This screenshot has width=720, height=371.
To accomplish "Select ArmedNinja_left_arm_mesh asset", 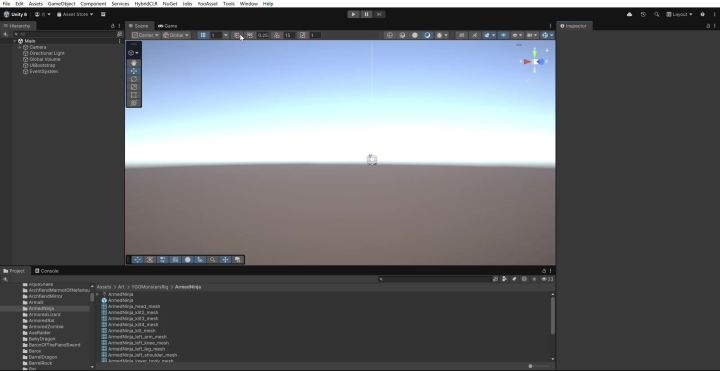I will click(x=137, y=337).
